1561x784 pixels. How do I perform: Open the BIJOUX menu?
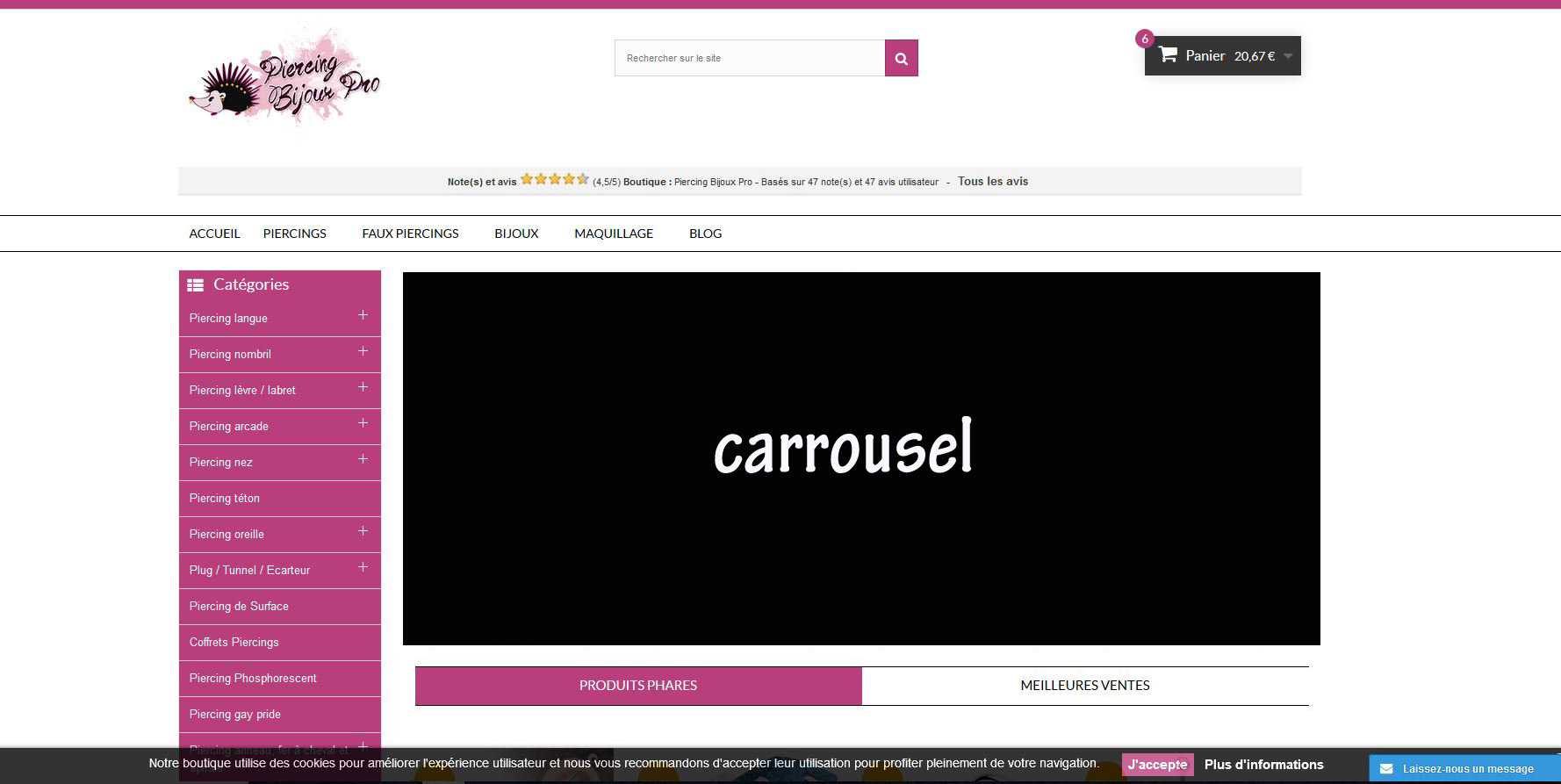click(x=516, y=234)
